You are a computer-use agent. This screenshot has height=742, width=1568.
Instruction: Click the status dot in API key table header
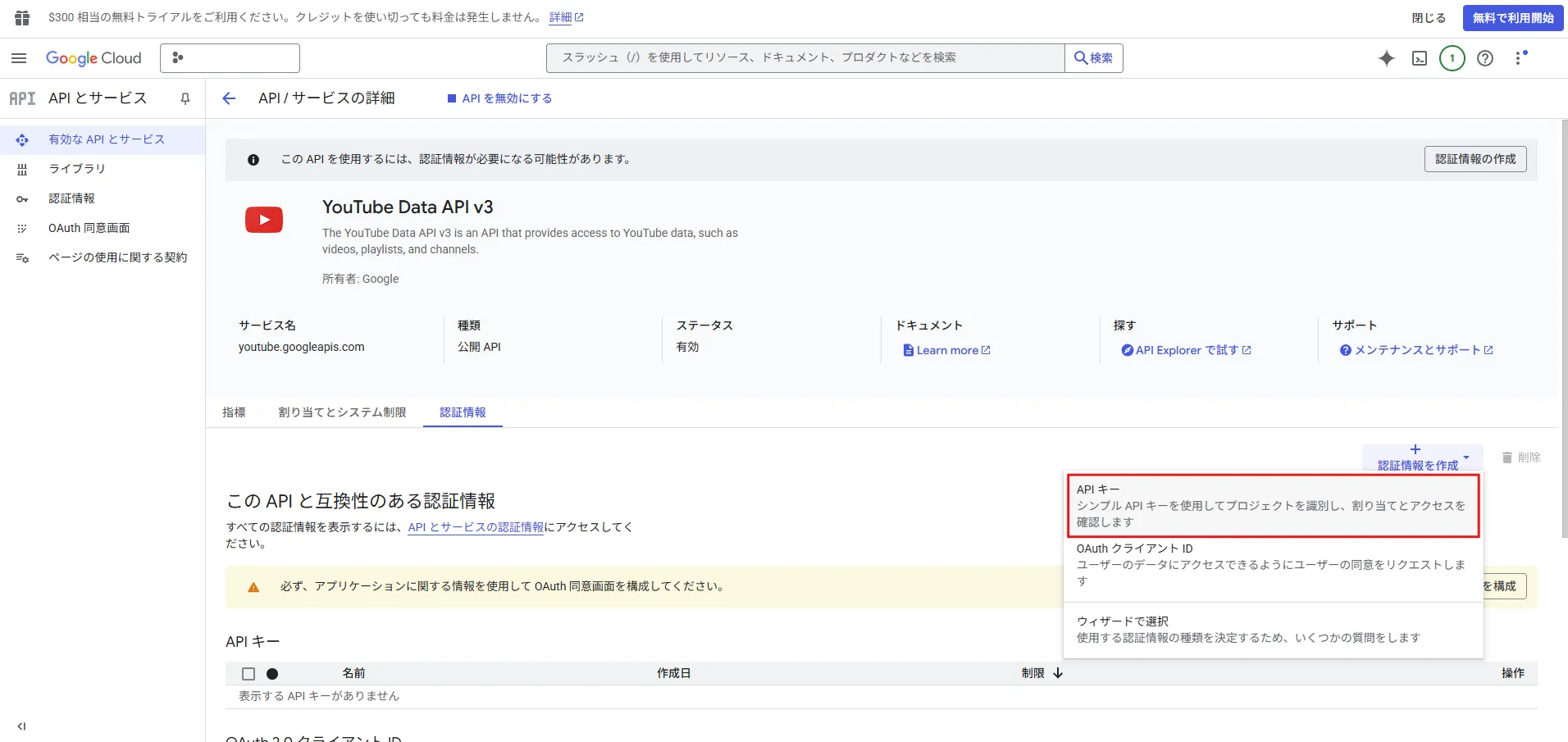point(272,674)
